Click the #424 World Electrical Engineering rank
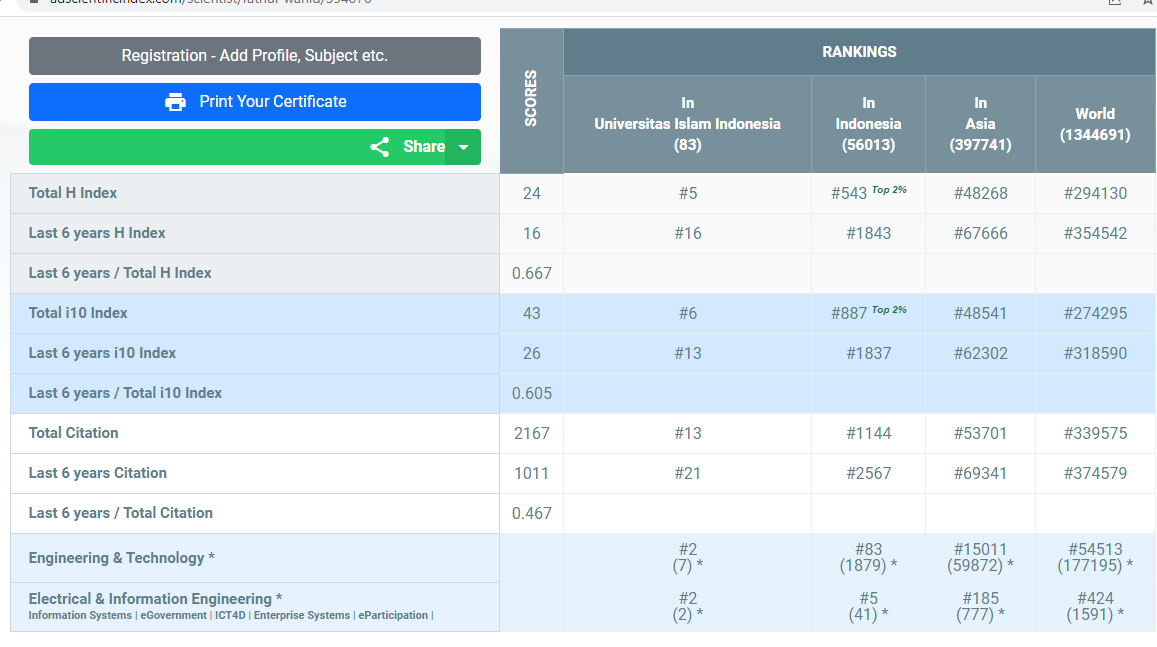The image size is (1157, 647). pyautogui.click(x=1095, y=598)
